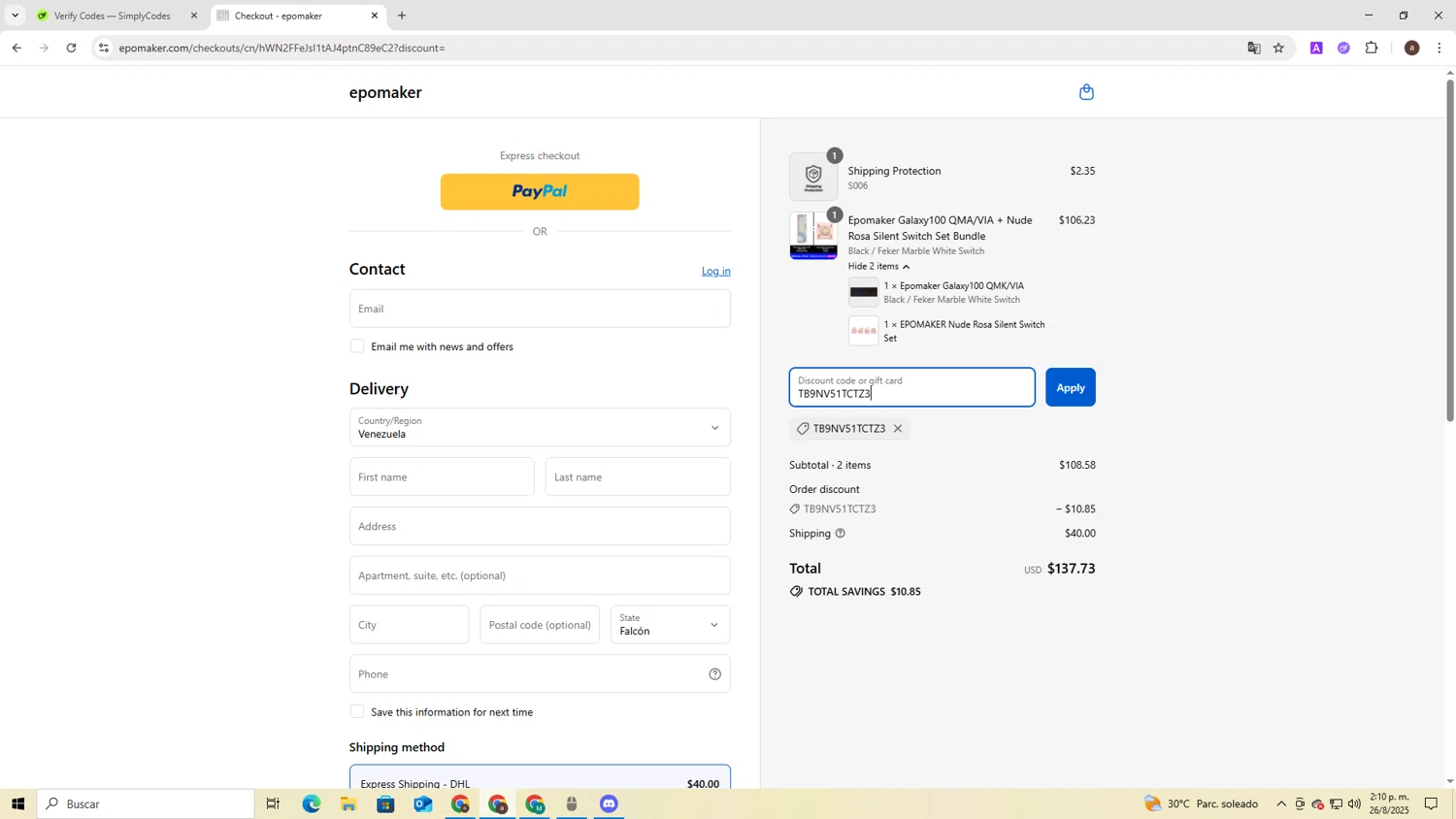The image size is (1456, 819).
Task: Click the Shipping Protection product thumbnail
Action: click(x=813, y=177)
